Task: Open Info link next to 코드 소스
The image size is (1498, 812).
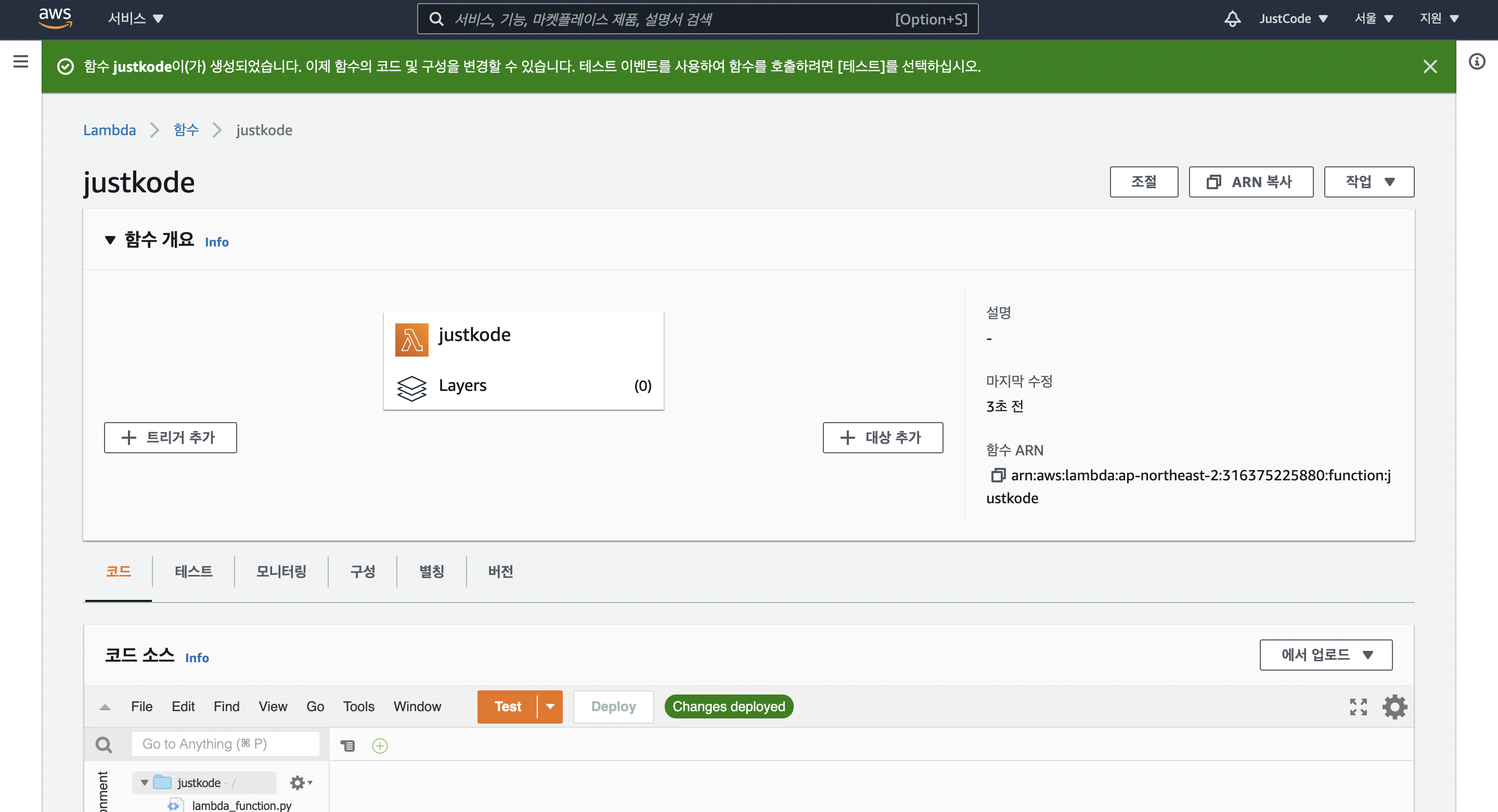Action: 197,658
